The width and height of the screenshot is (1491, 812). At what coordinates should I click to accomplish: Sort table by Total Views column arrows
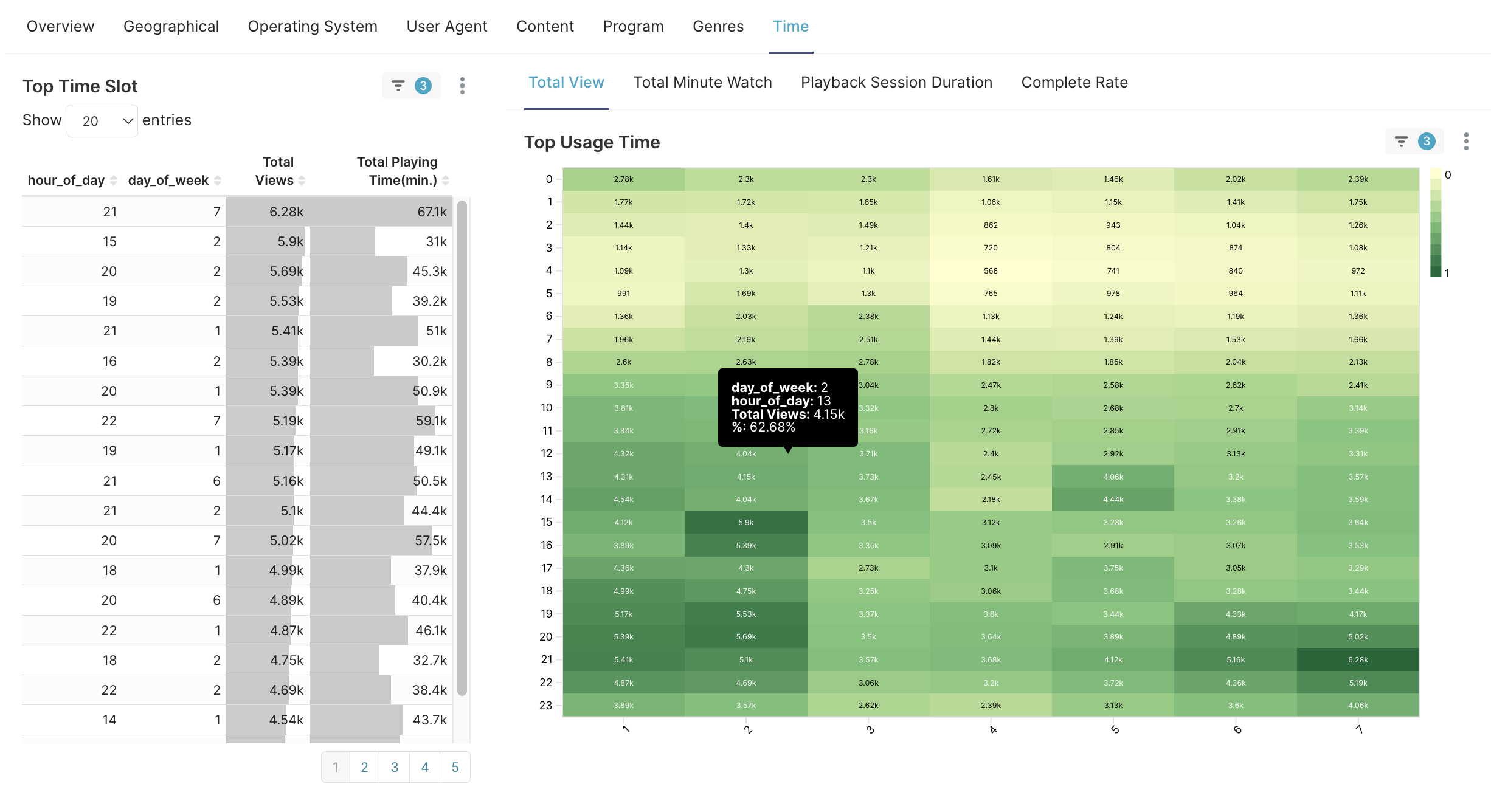[x=302, y=181]
